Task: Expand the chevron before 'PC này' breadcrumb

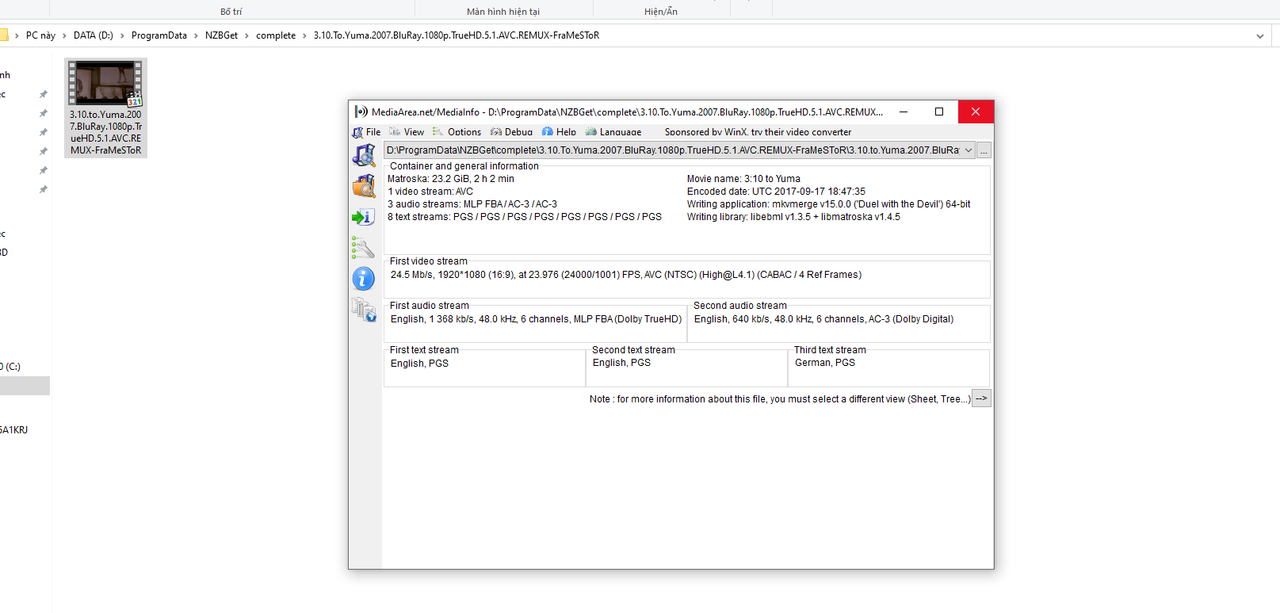Action: click(17, 35)
